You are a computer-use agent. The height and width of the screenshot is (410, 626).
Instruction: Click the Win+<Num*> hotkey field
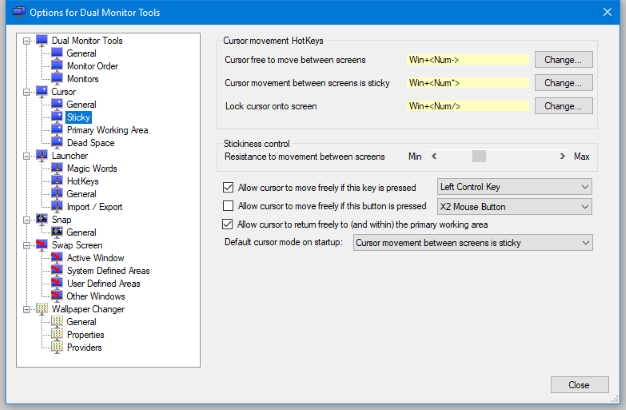(x=468, y=83)
